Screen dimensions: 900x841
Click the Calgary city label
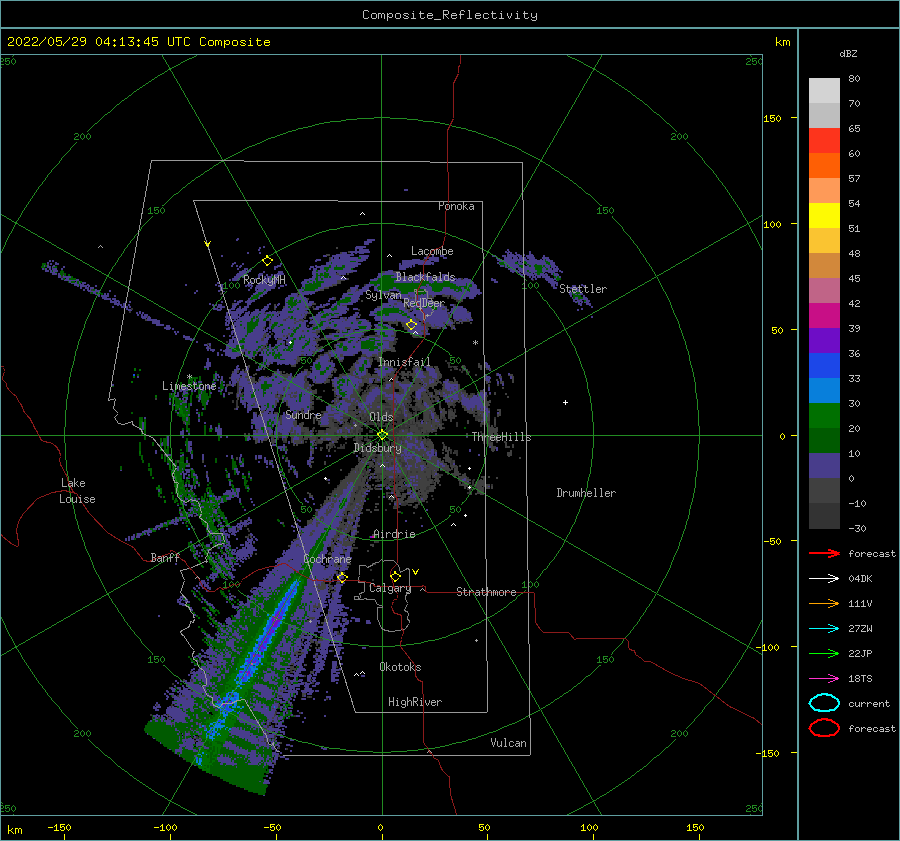point(390,588)
